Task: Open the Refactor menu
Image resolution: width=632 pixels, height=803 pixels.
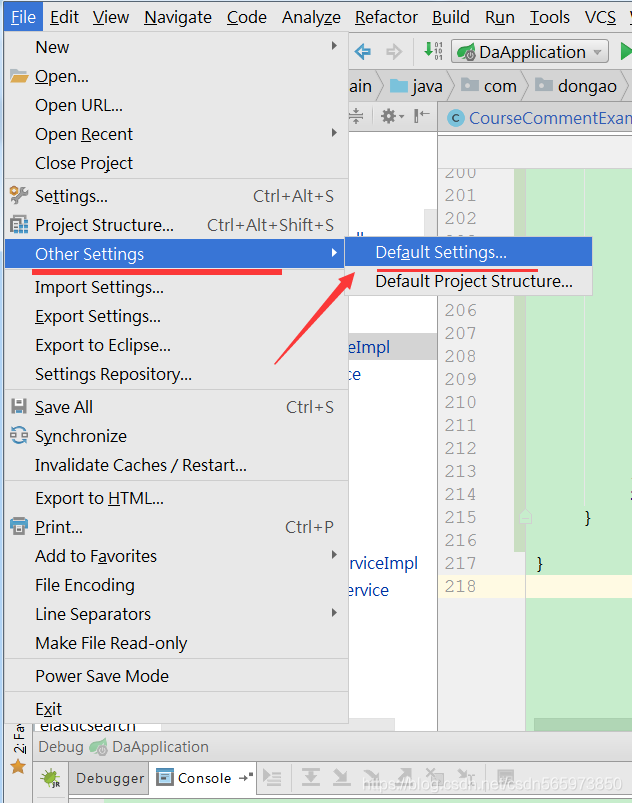Action: coord(386,17)
